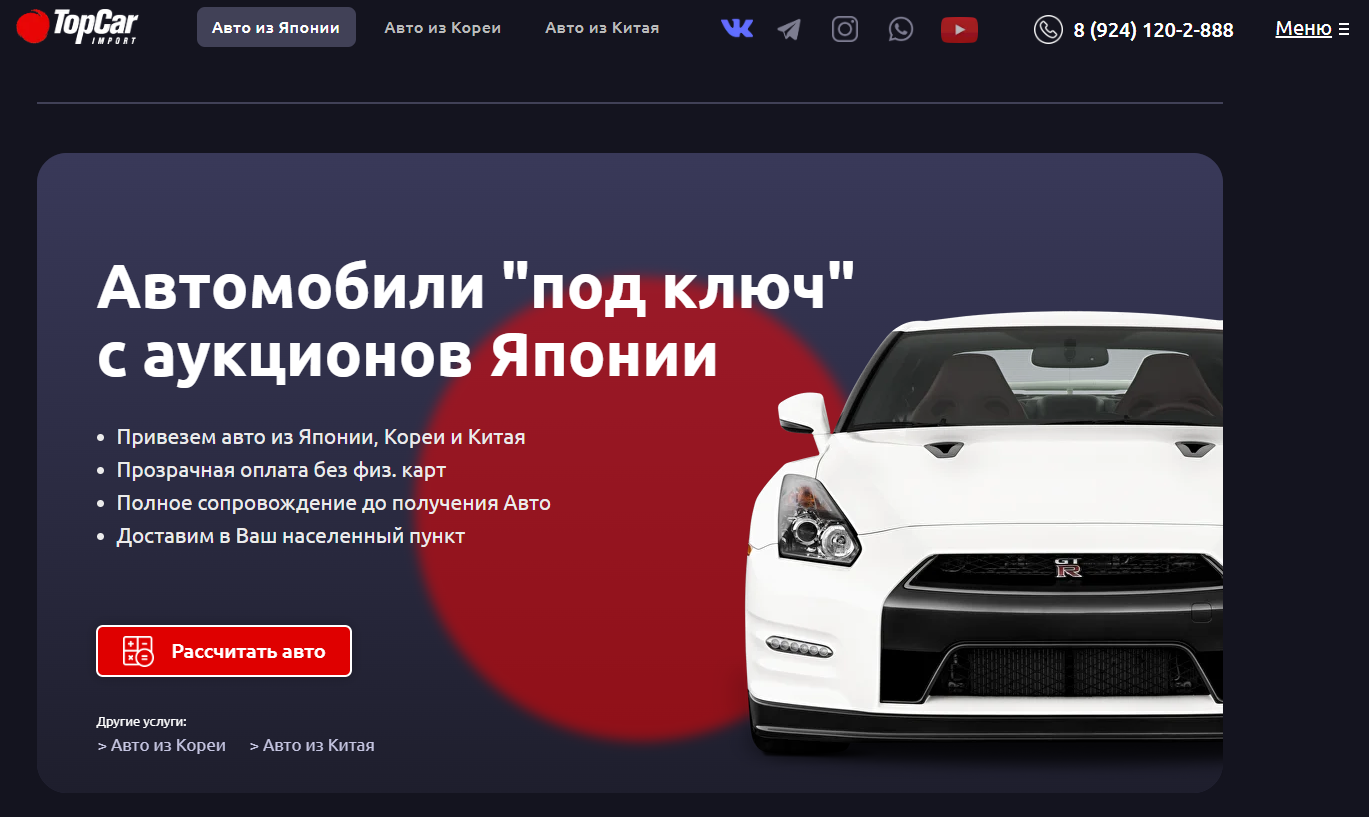Select the 'Авто из Японии' navigation tab
The image size is (1369, 817).
point(276,27)
